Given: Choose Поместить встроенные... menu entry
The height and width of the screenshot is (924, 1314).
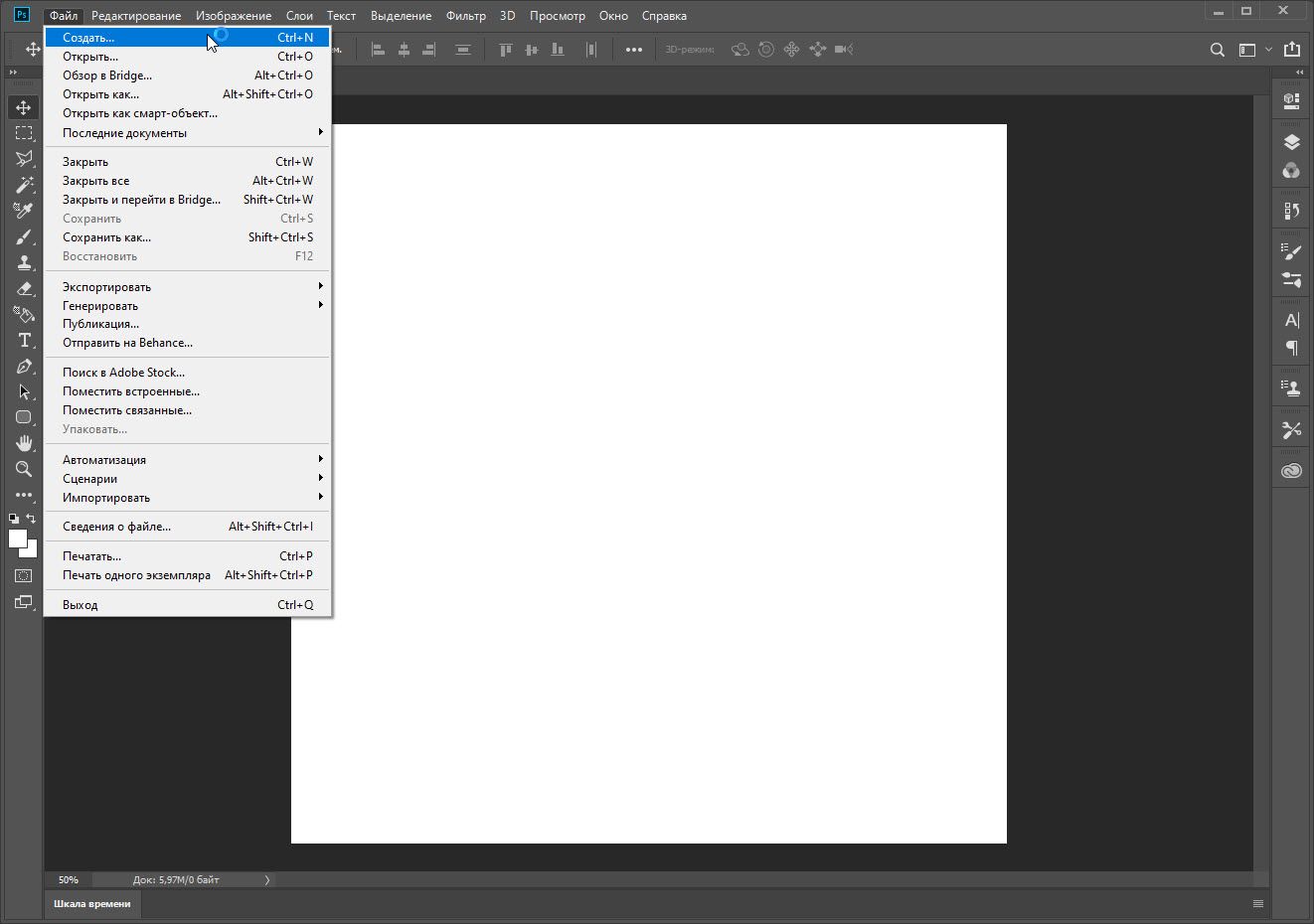Looking at the screenshot, I should click(x=187, y=391).
